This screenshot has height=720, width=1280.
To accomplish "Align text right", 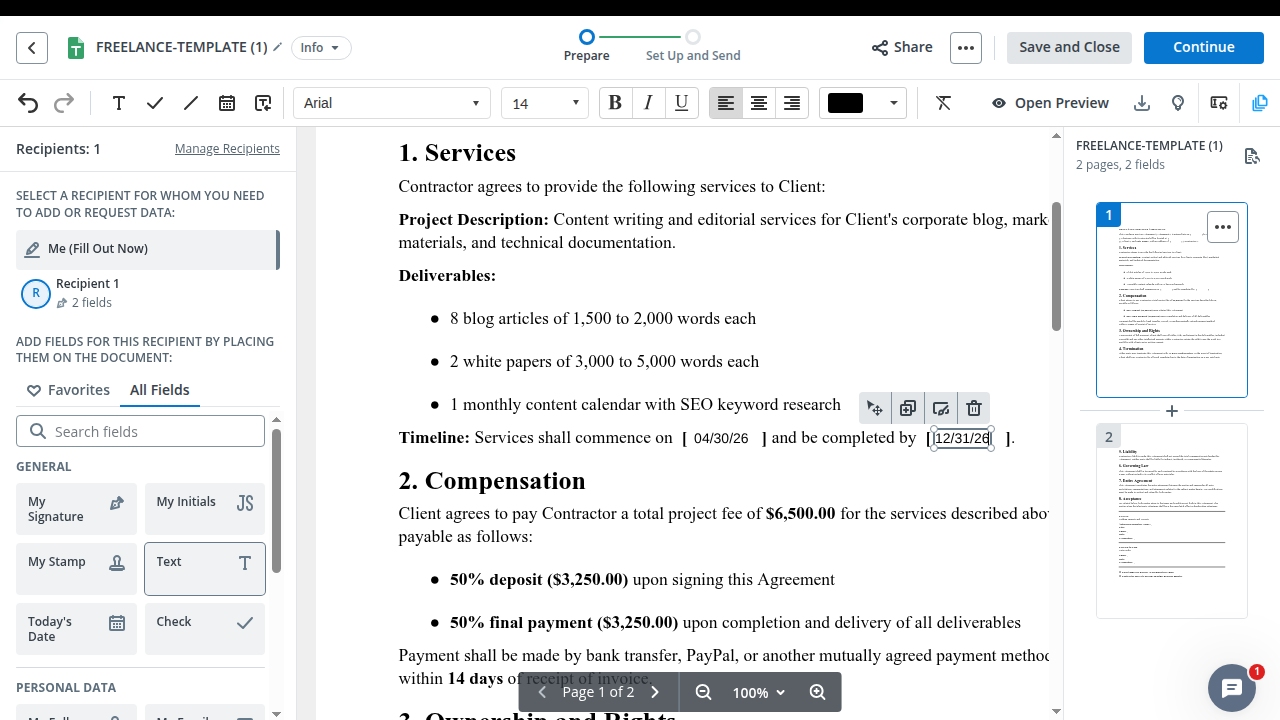I will [x=792, y=103].
